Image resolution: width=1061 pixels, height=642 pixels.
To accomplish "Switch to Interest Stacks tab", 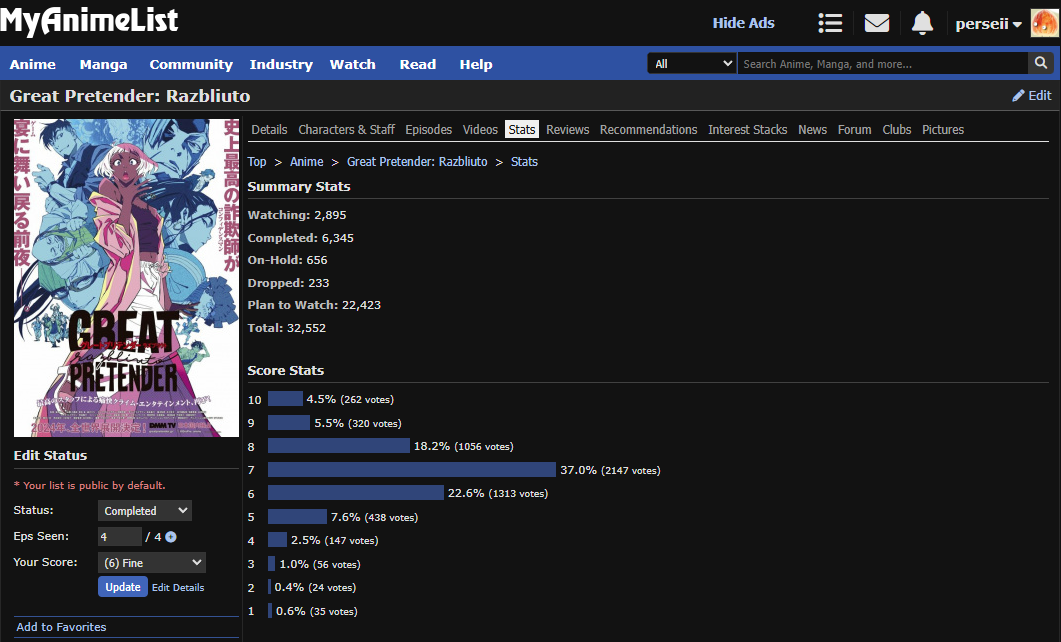I will (x=748, y=129).
